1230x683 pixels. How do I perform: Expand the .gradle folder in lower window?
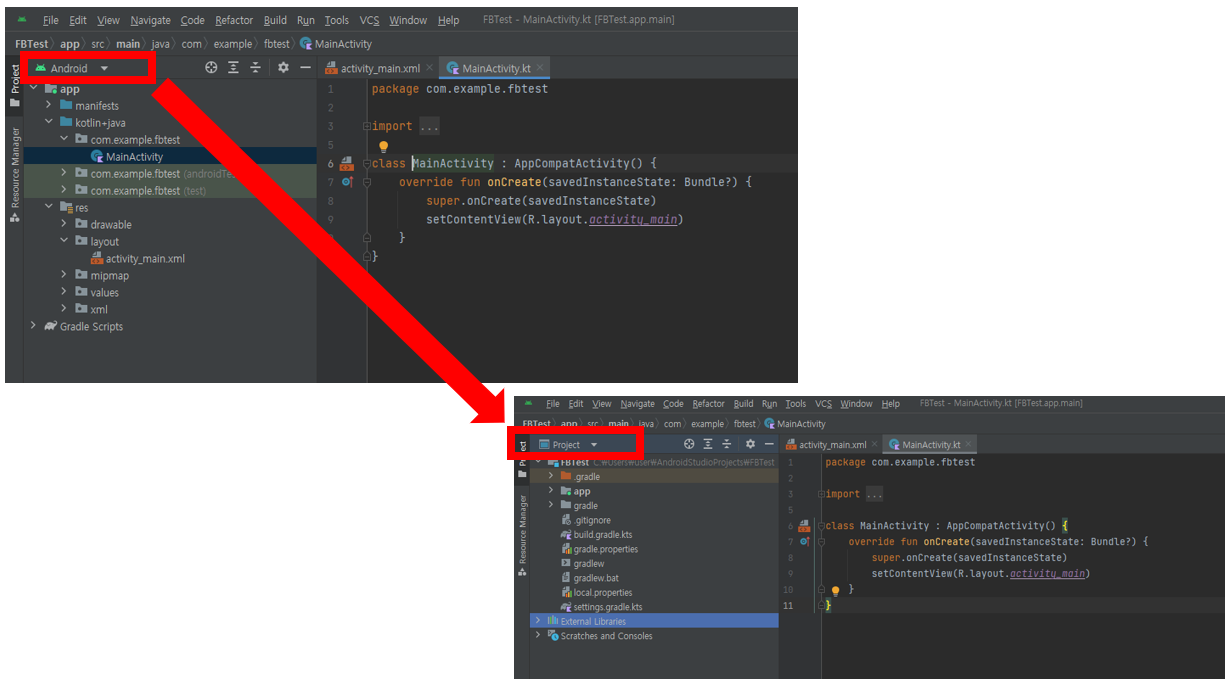pos(550,477)
